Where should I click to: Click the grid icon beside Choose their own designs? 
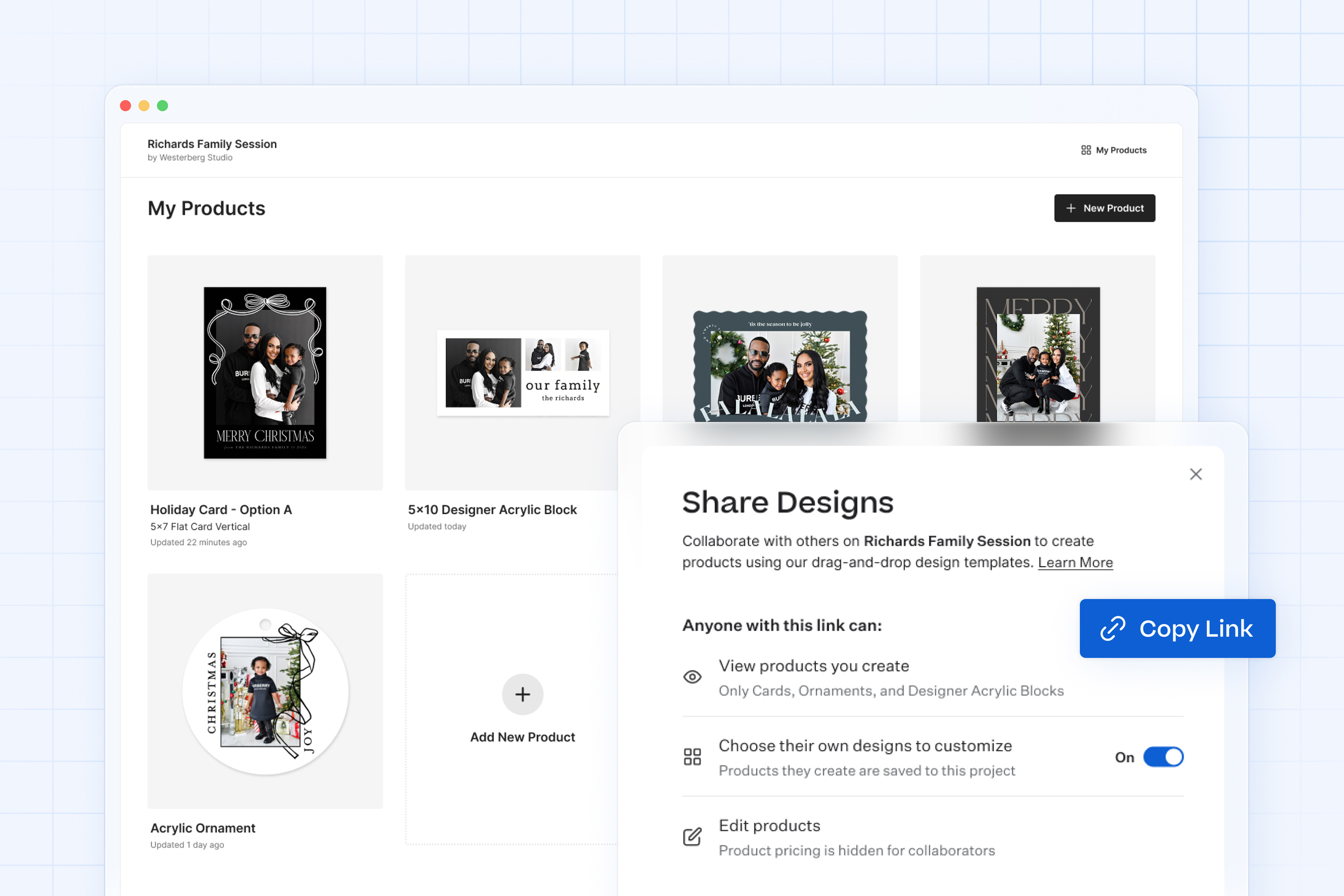pyautogui.click(x=692, y=757)
